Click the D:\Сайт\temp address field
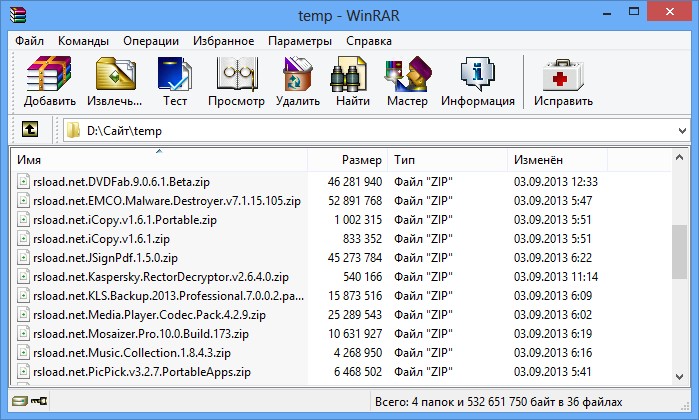Image resolution: width=699 pixels, height=420 pixels. 370,131
